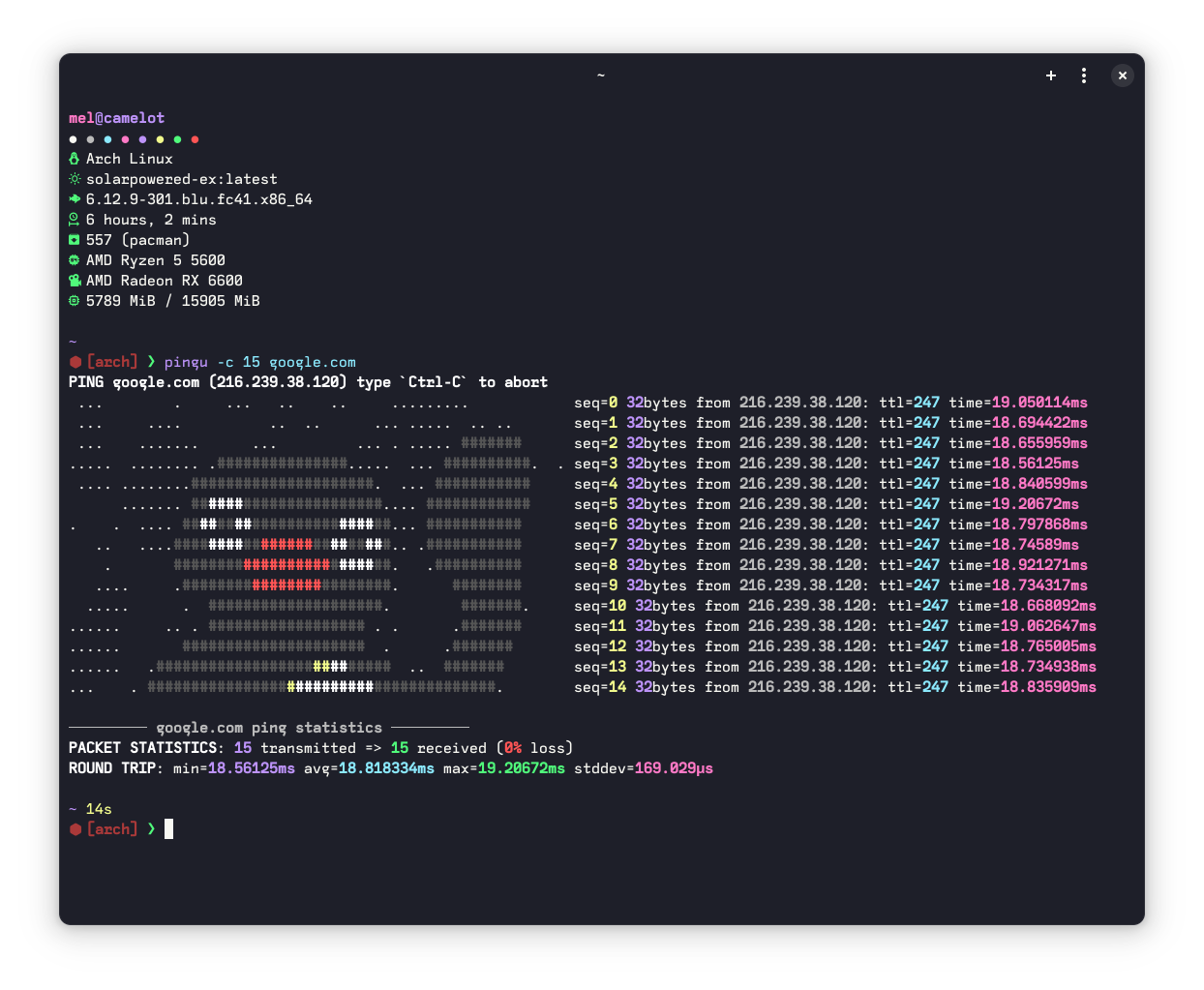
Task: Click the red dot in the color palette row
Action: 195,139
